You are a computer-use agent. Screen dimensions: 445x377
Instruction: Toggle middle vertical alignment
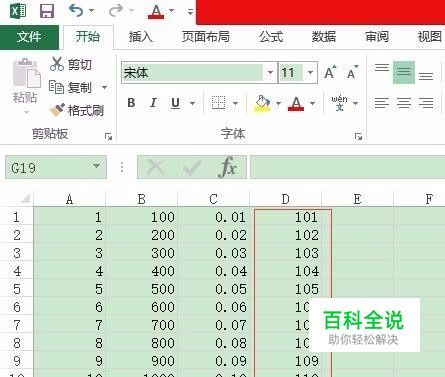(404, 72)
